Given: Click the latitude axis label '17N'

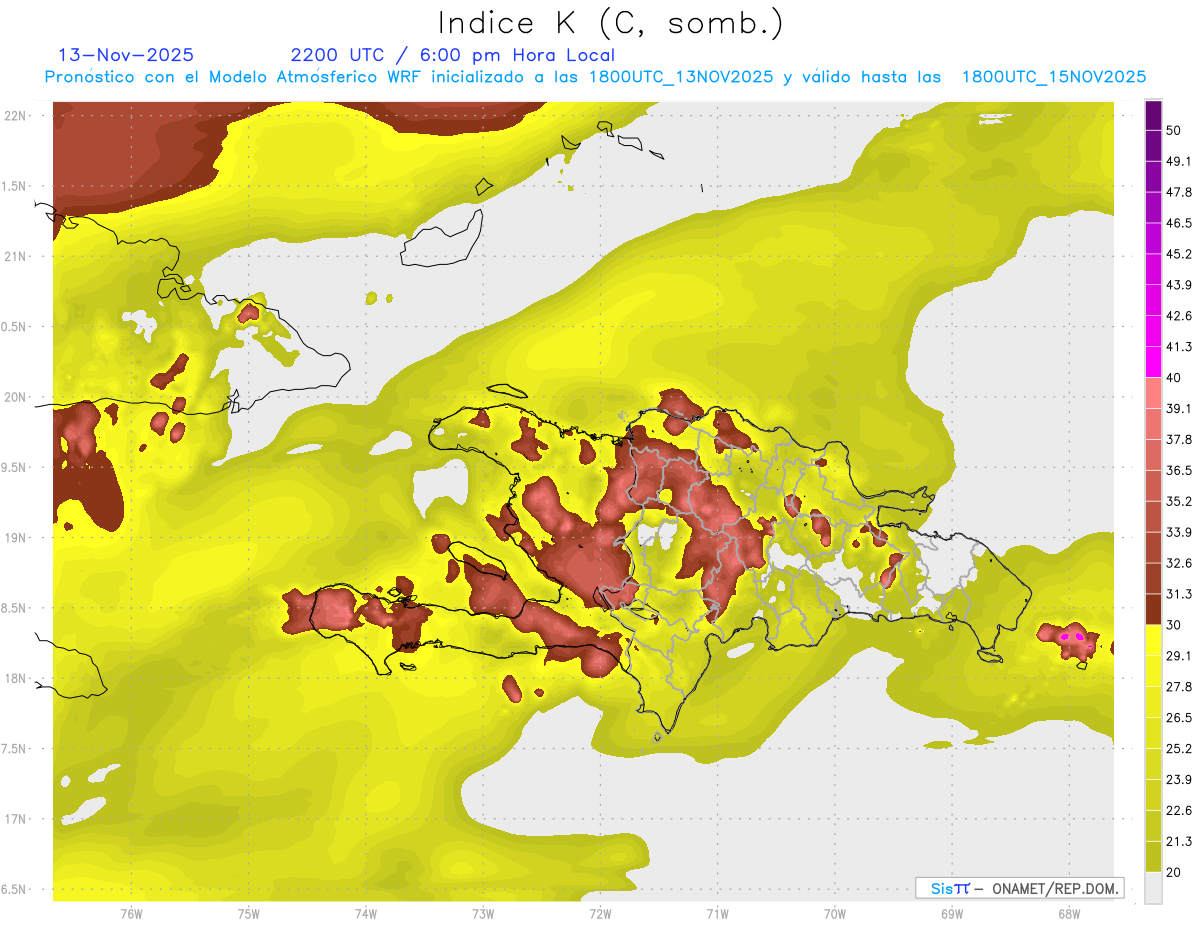Looking at the screenshot, I should pyautogui.click(x=14, y=819).
